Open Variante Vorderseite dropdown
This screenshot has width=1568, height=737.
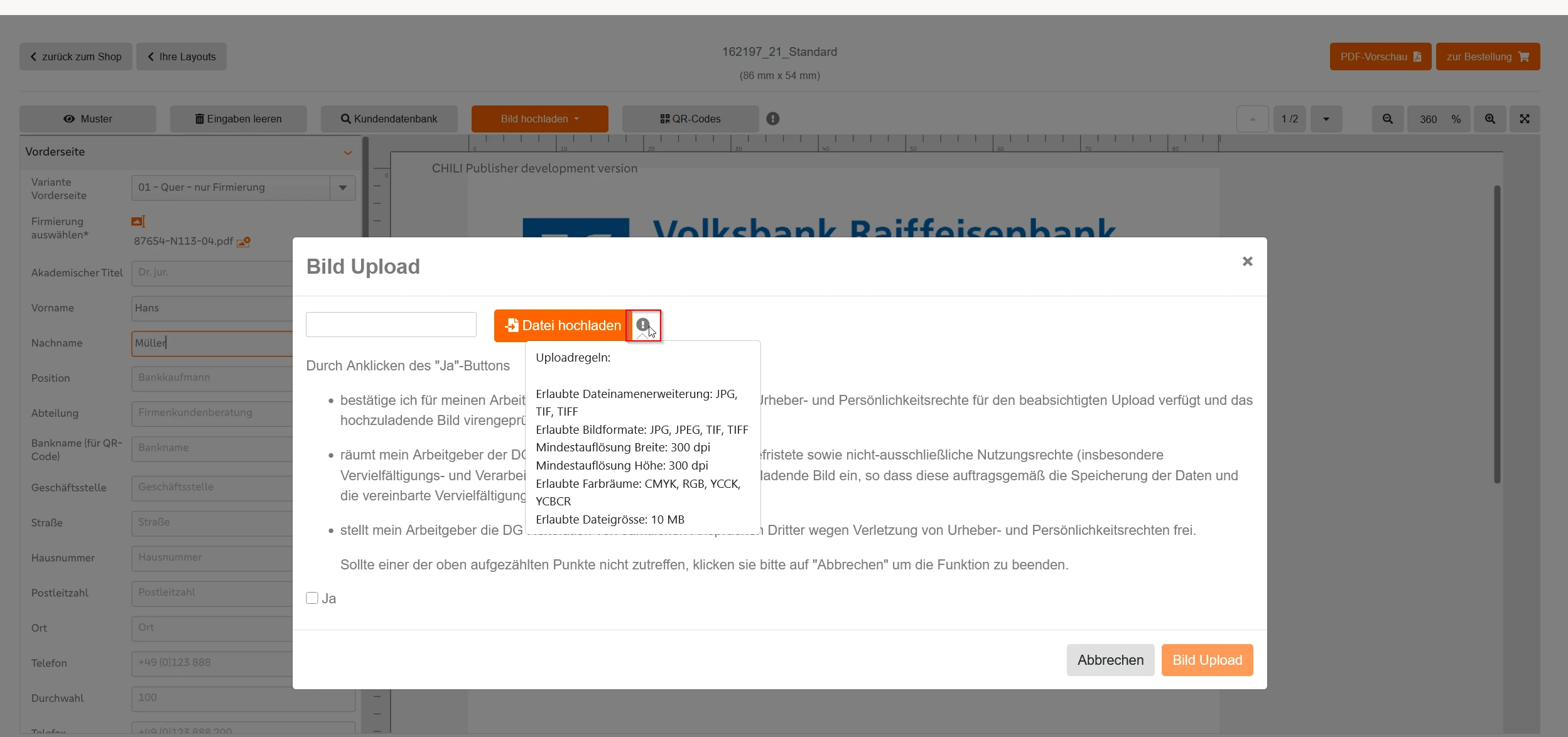[x=343, y=188]
